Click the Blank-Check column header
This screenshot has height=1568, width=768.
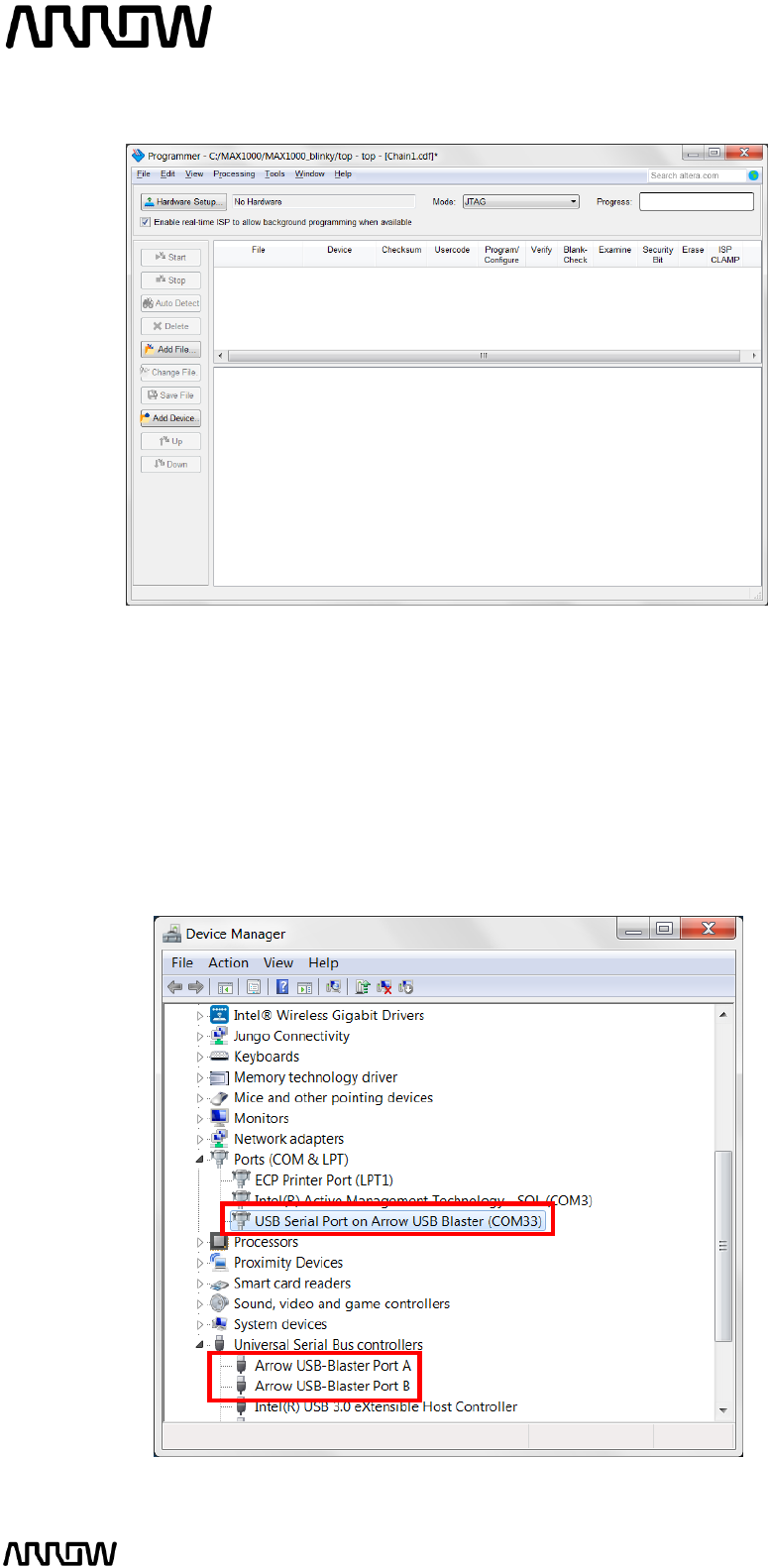click(x=576, y=255)
